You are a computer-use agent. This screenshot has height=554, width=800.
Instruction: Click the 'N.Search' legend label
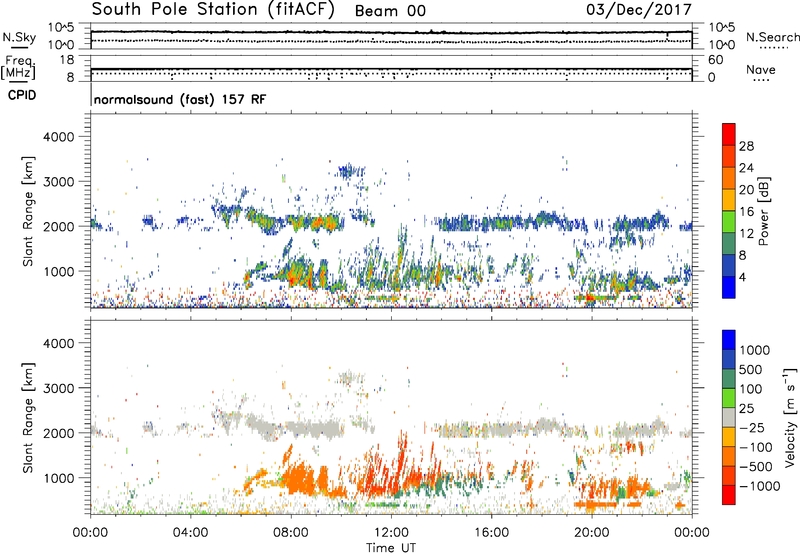click(772, 37)
